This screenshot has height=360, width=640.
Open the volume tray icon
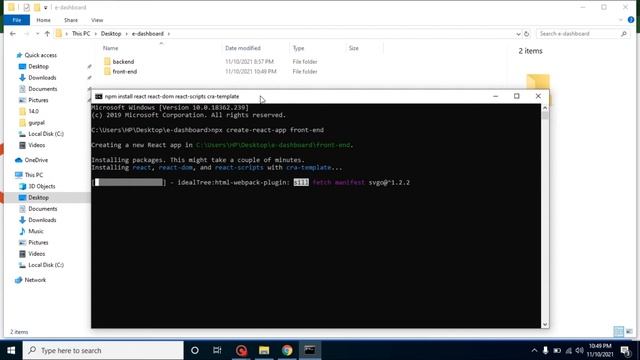point(580,350)
